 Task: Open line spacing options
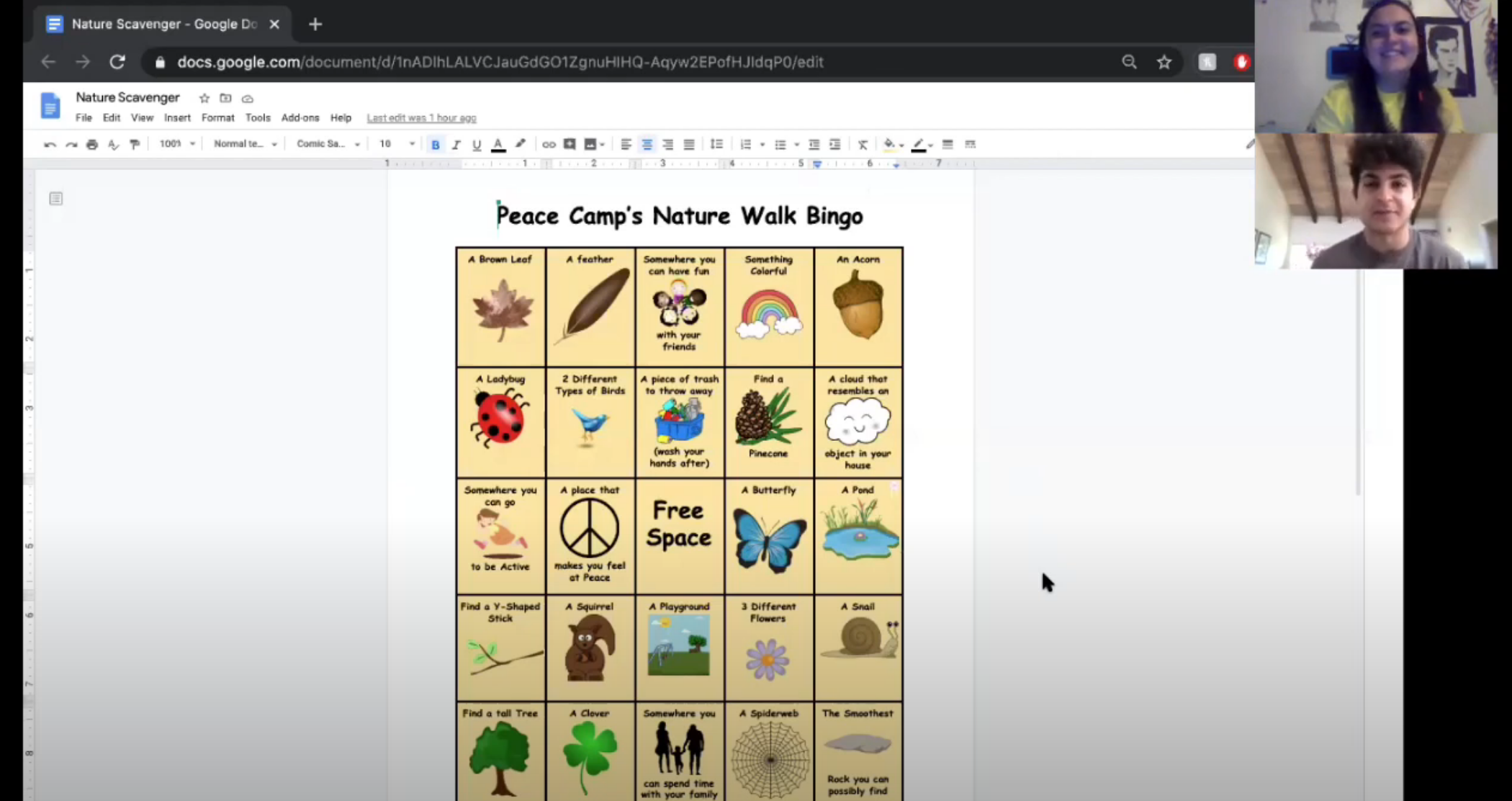tap(716, 145)
